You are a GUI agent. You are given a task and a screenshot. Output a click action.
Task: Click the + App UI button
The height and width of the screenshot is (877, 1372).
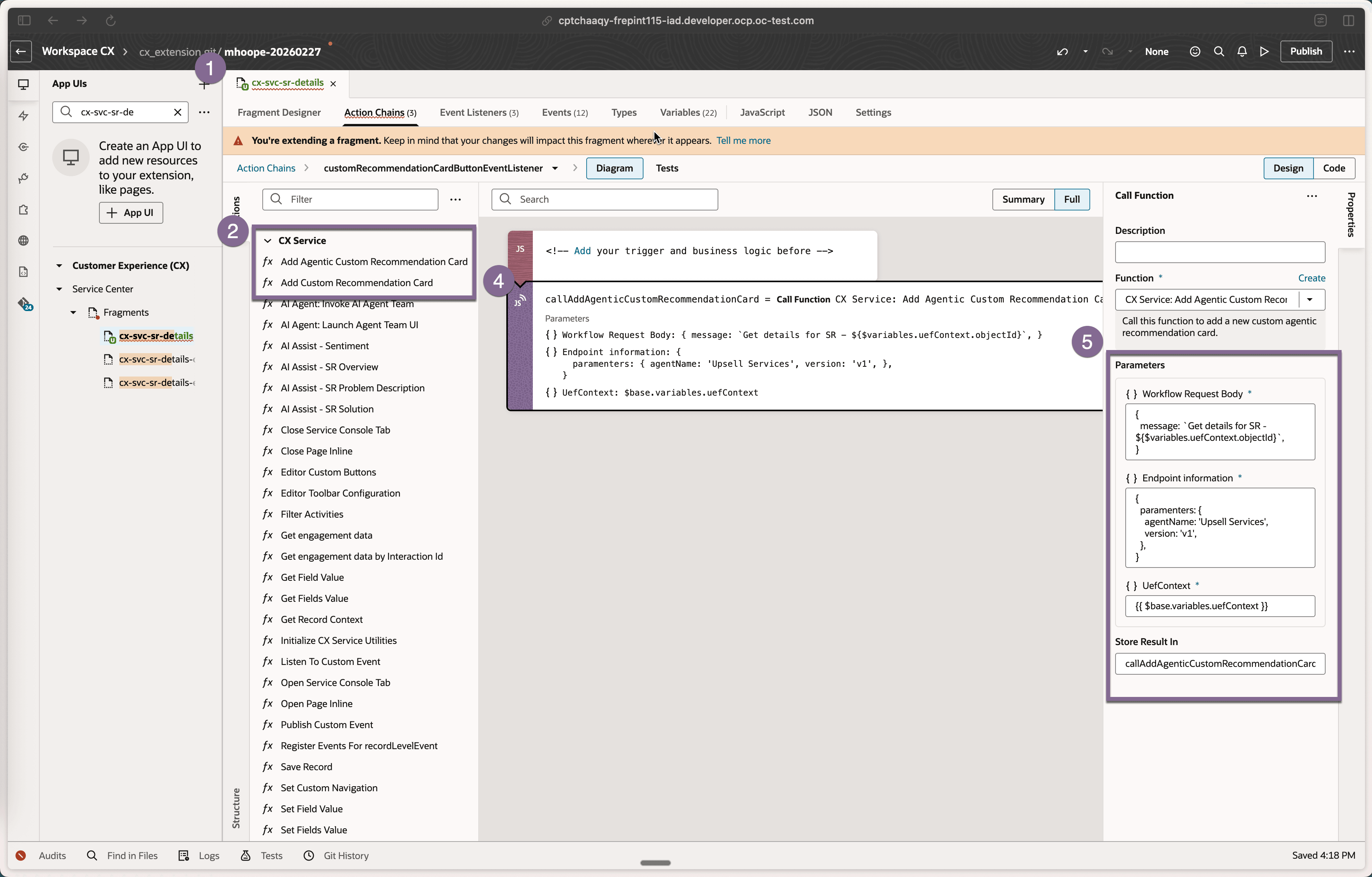pos(131,212)
